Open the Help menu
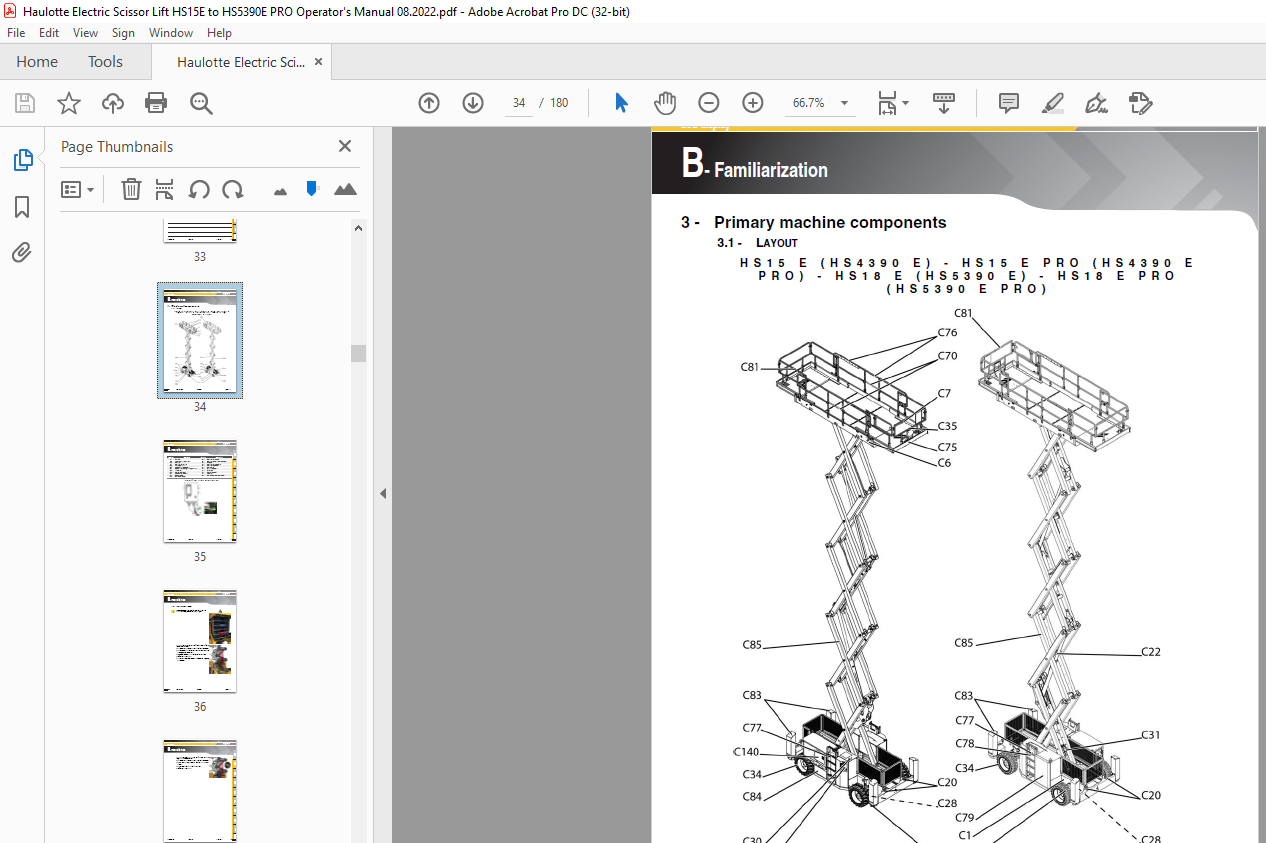 (219, 33)
